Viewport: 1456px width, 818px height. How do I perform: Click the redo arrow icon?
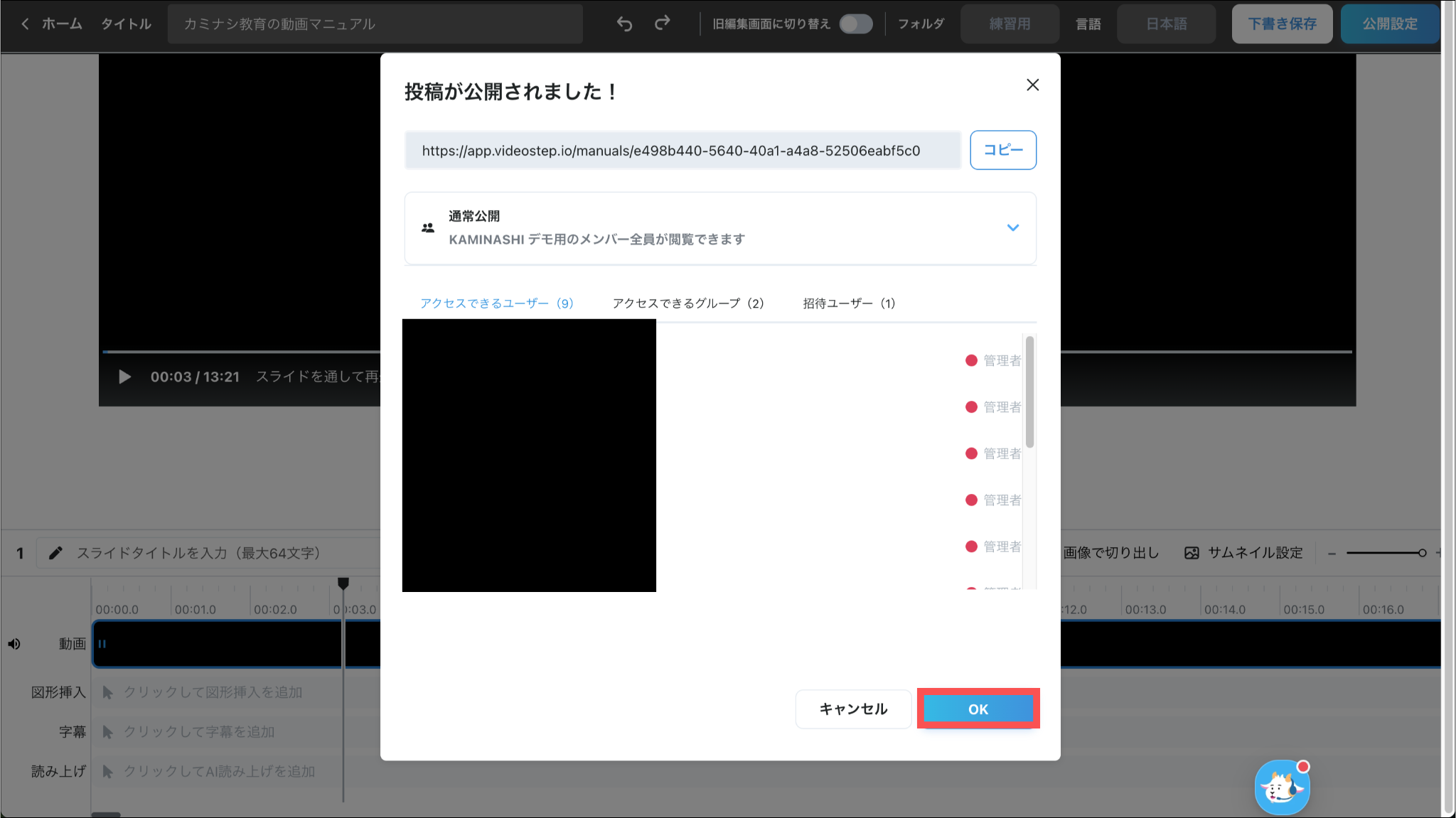point(662,24)
